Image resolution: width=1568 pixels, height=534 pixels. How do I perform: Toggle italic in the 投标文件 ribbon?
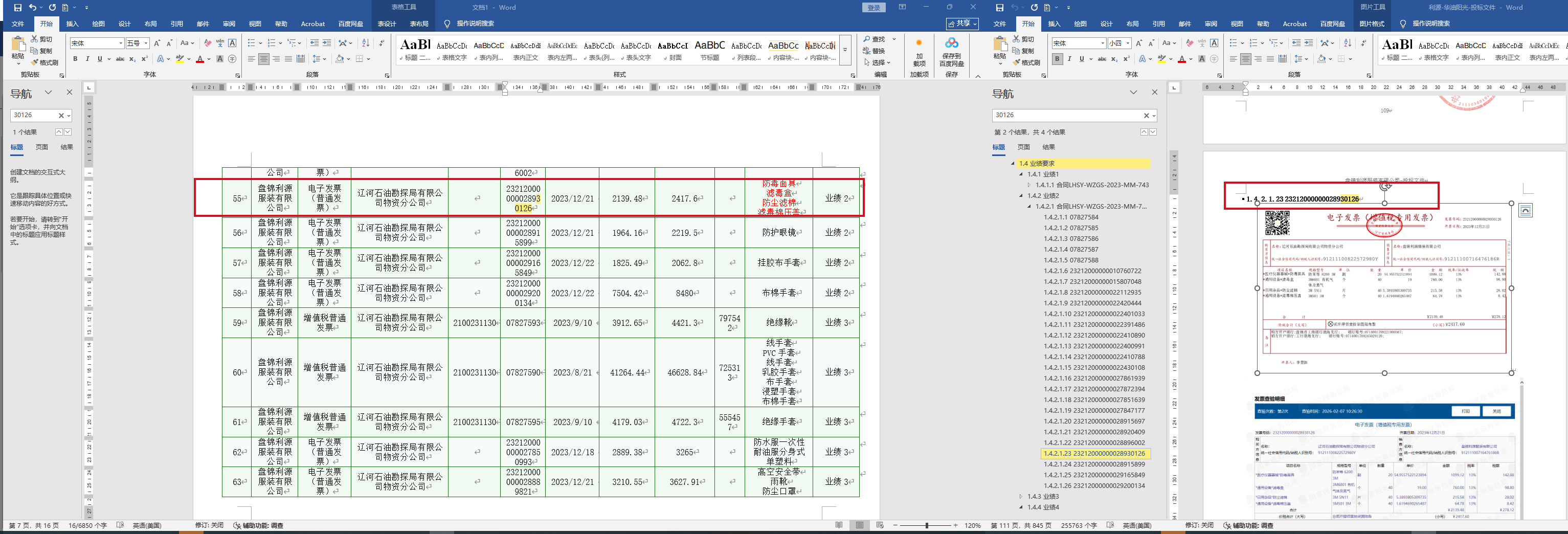pos(1069,59)
